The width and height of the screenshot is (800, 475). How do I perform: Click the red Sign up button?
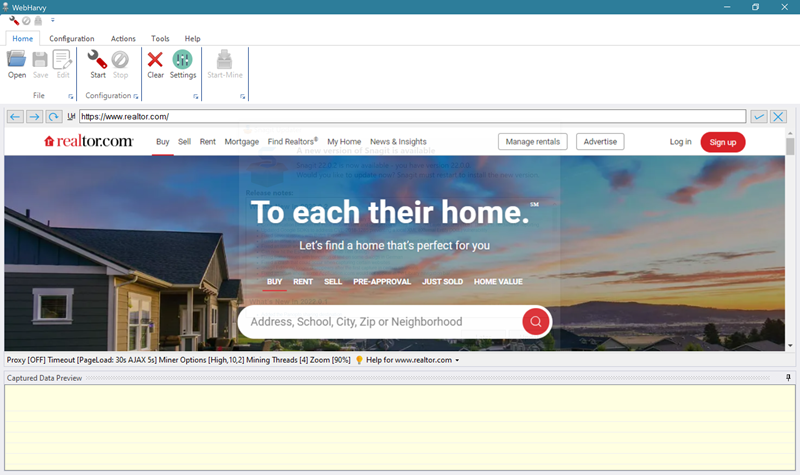[722, 142]
